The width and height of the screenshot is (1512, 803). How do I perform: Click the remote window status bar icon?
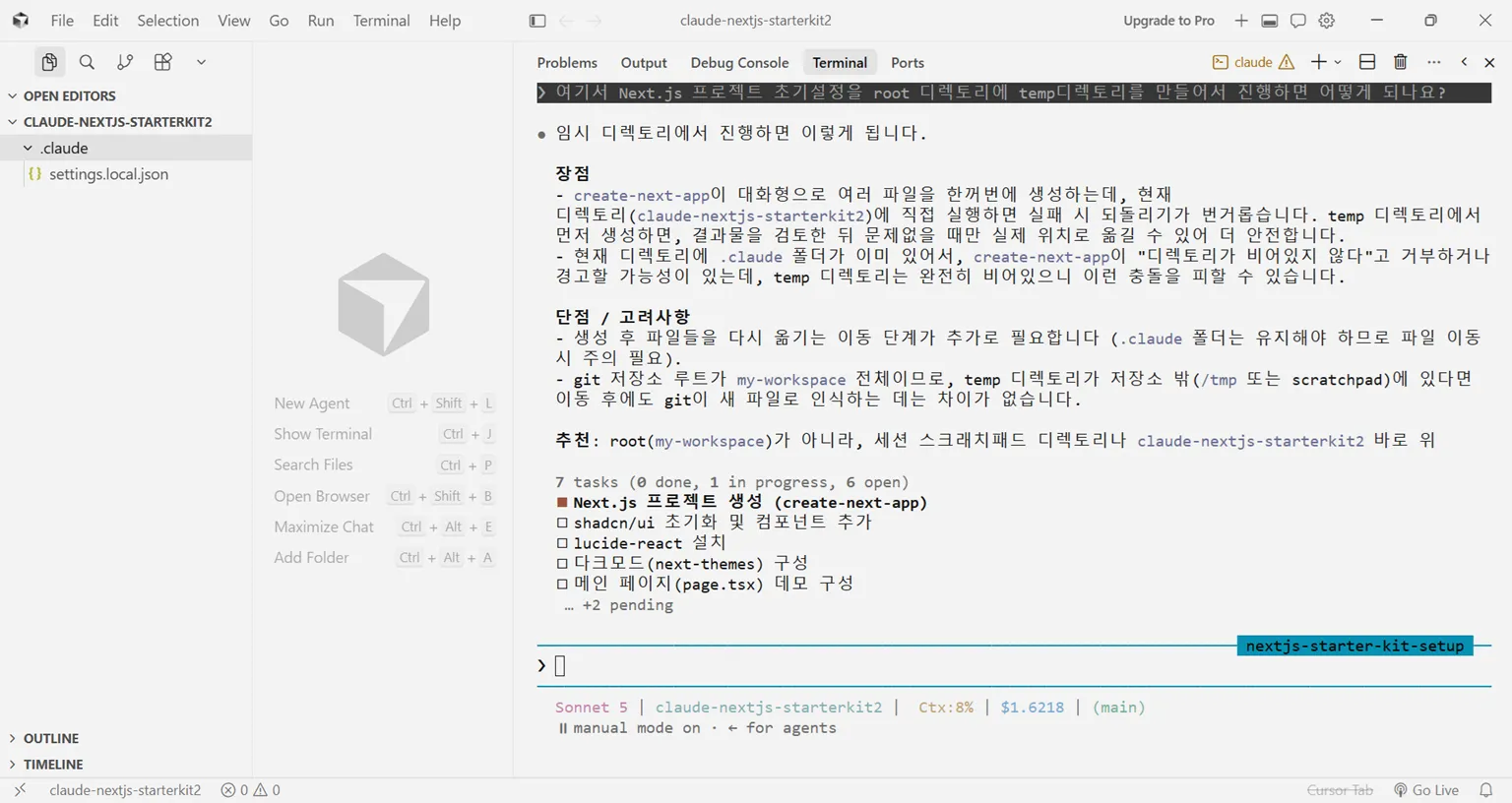coord(20,790)
